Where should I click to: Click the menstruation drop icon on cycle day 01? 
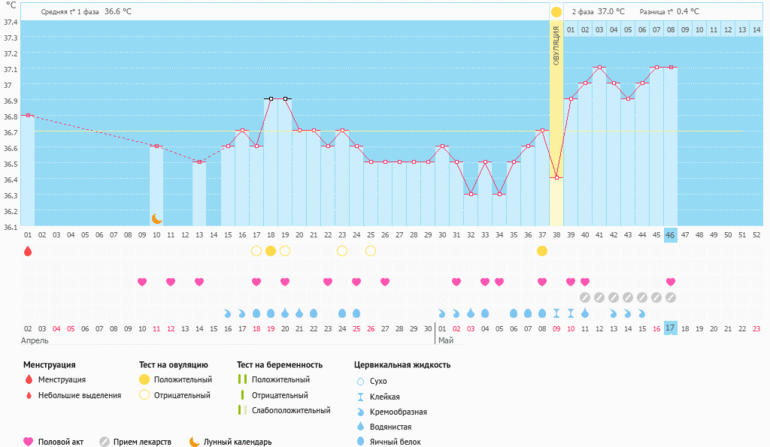click(x=28, y=251)
